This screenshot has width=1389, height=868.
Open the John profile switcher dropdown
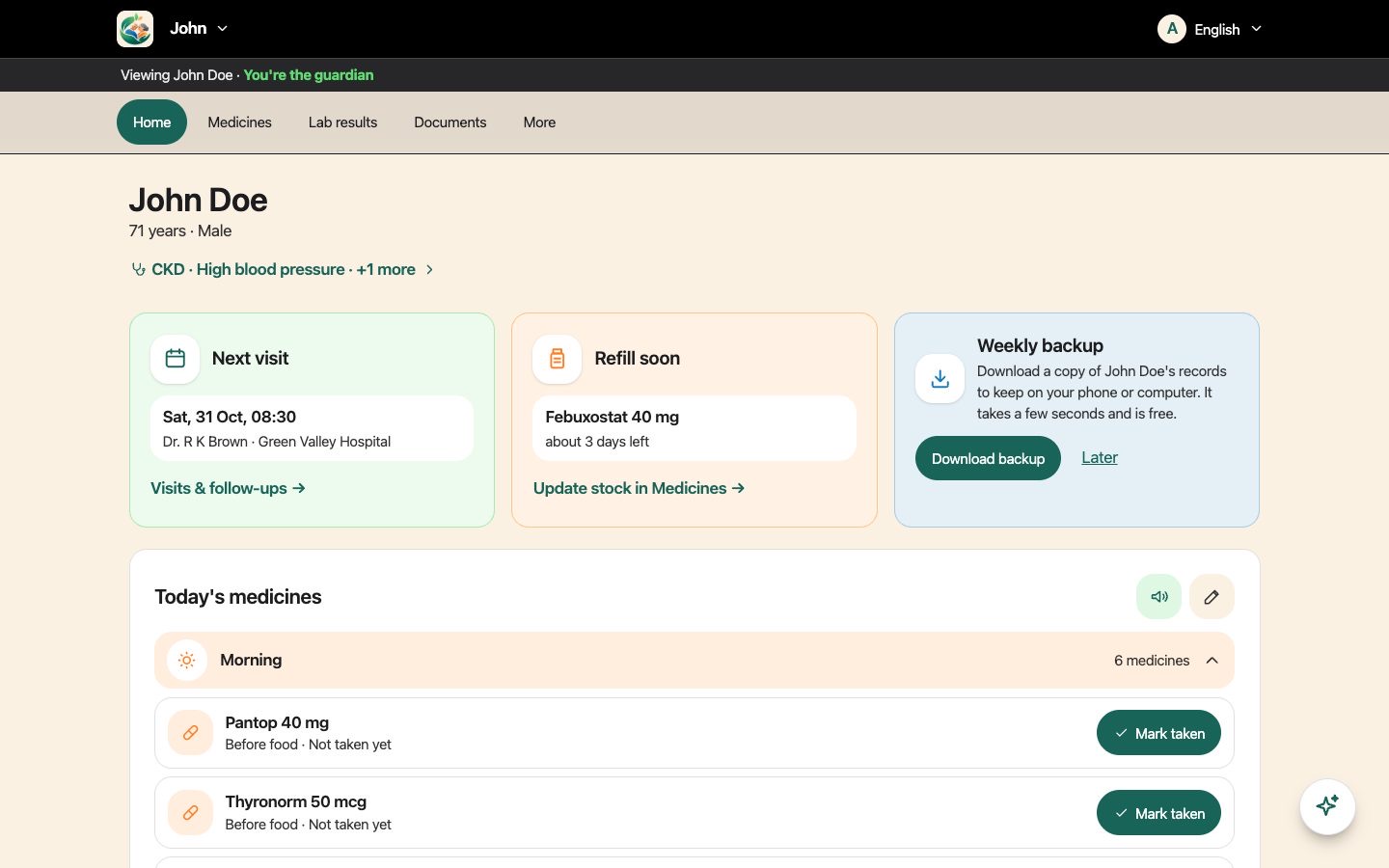(x=200, y=29)
